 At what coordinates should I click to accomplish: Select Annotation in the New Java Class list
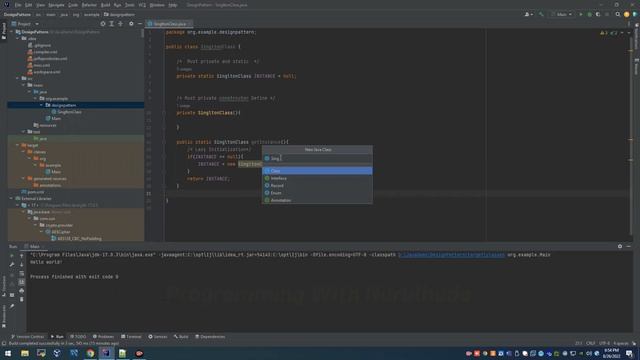317,200
